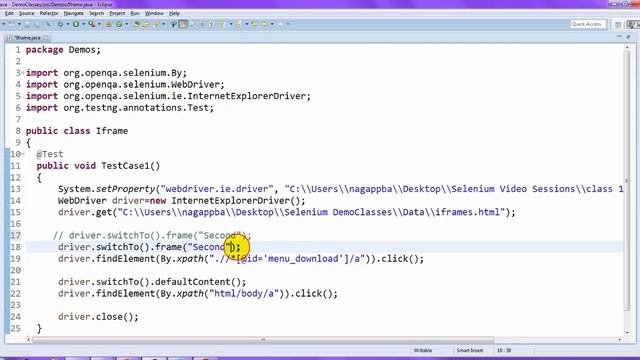Open the Help menu
The image size is (640, 360).
(x=174, y=13)
